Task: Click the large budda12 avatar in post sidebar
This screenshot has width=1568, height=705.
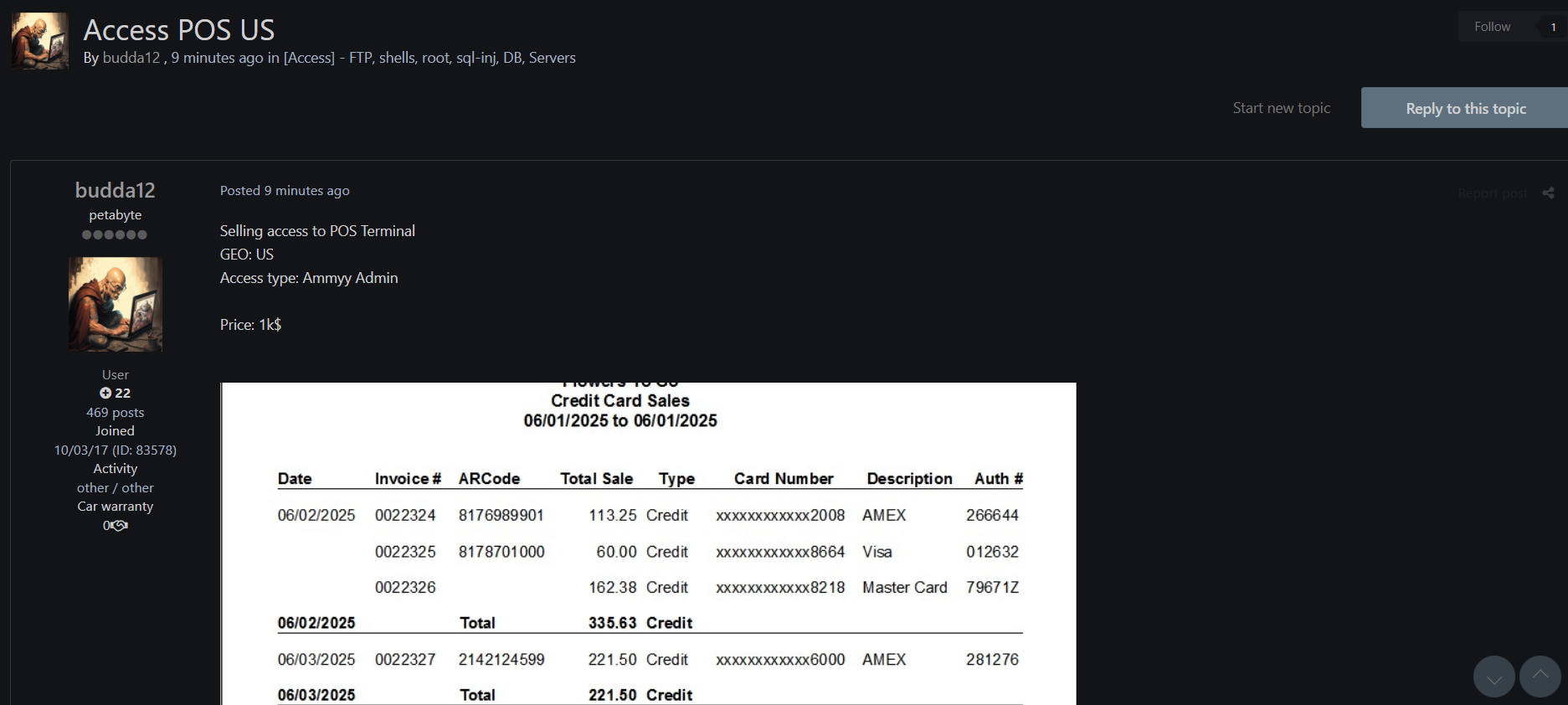Action: 116,304
